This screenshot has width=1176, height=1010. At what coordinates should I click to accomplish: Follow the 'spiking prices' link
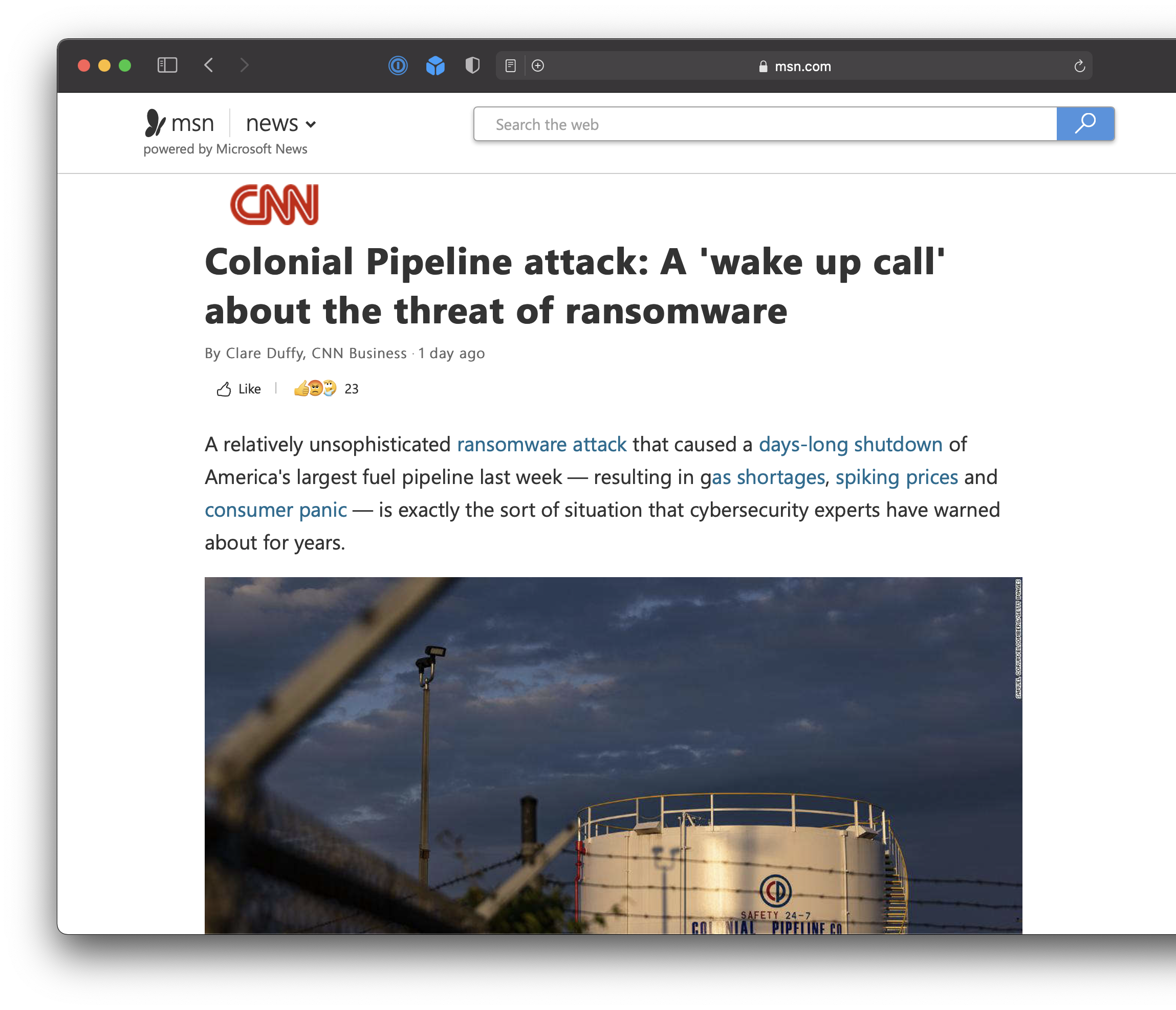pyautogui.click(x=896, y=477)
